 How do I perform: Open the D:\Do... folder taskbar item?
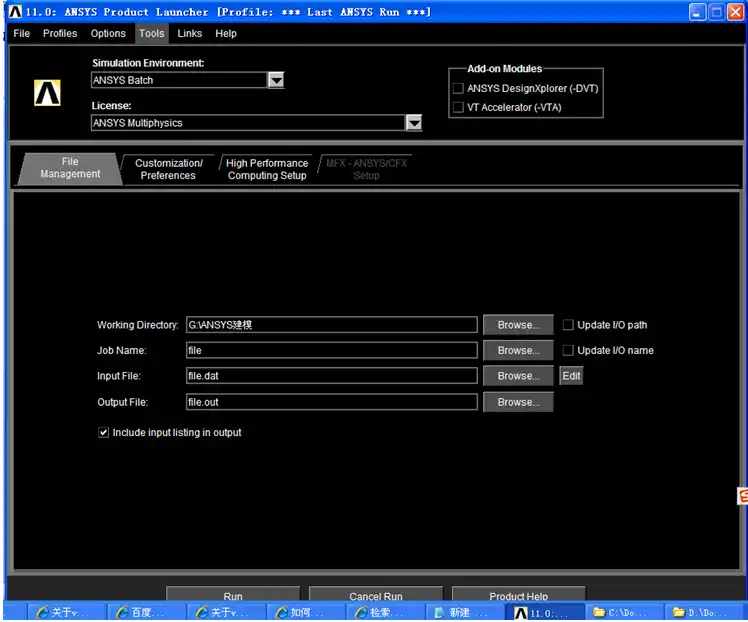coord(704,612)
